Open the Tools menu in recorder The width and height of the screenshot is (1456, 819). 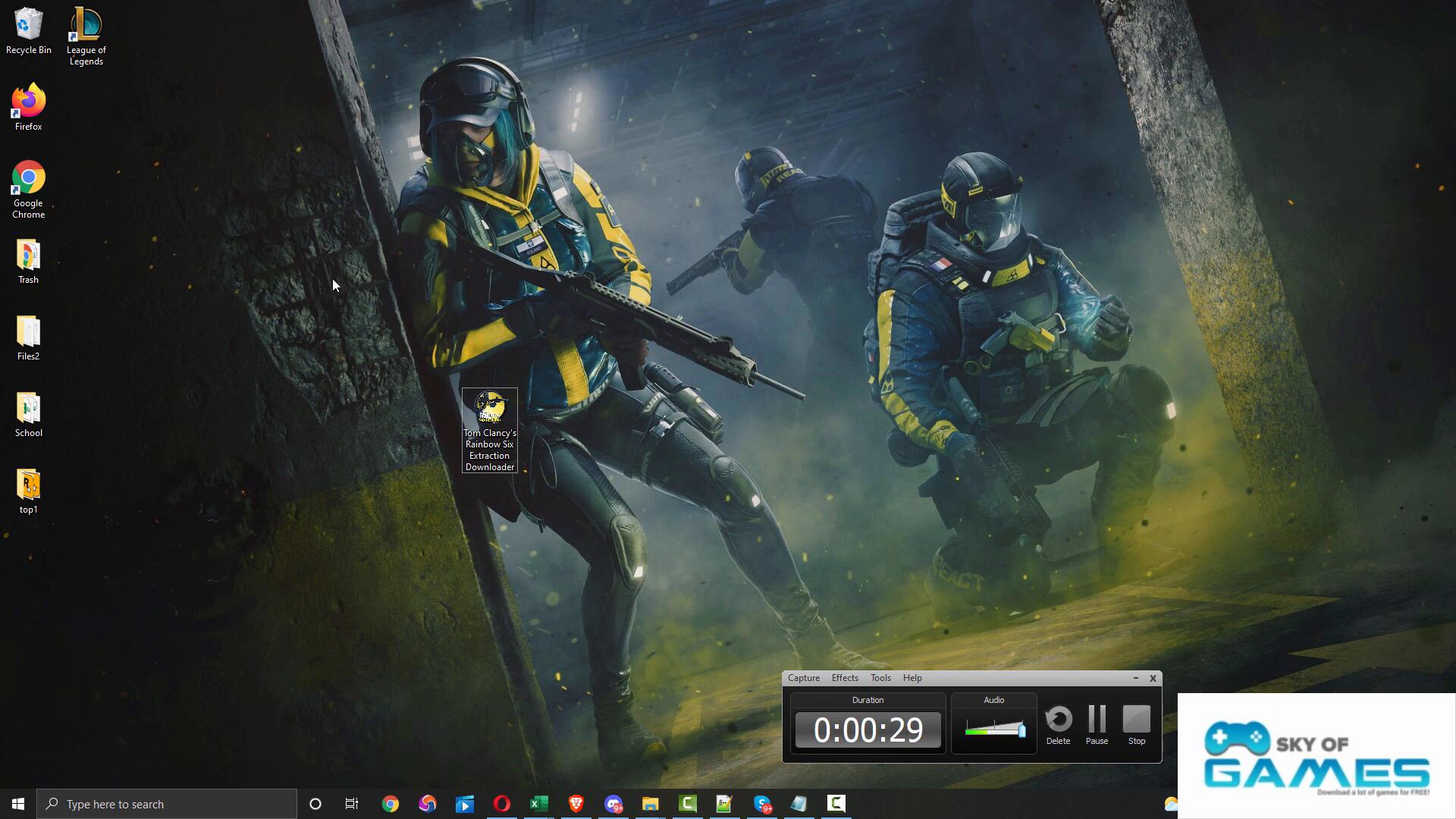(x=880, y=678)
